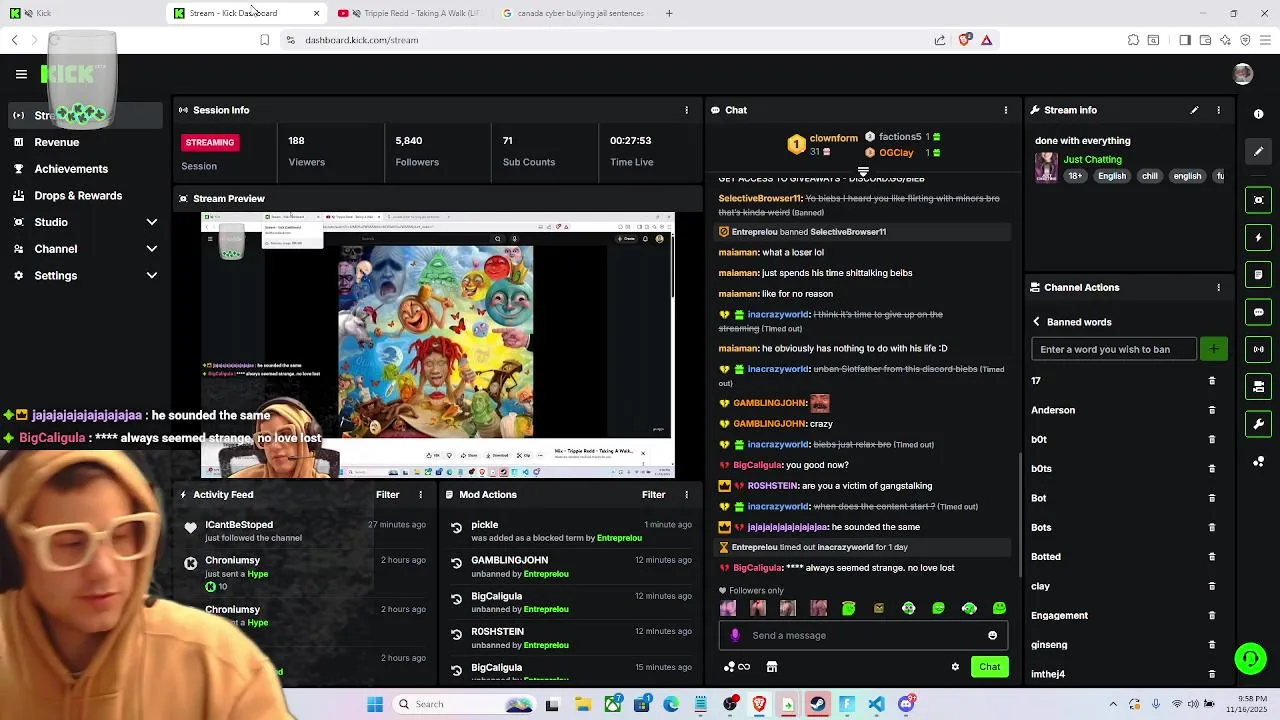Image resolution: width=1280 pixels, height=720 pixels.
Task: Open Stream info panel three-dot menu
Action: point(1218,110)
